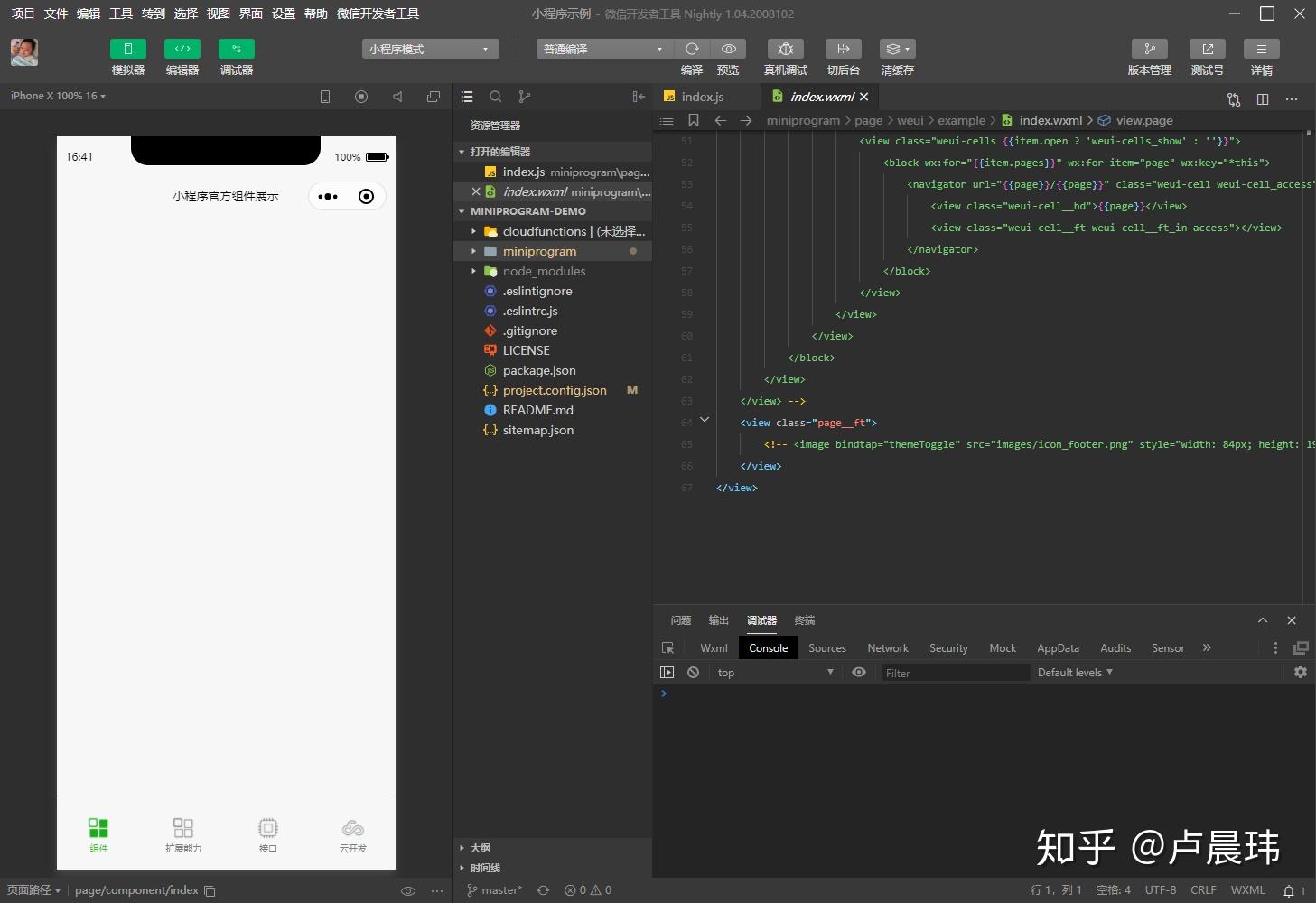Switch to the index.js editor tab
The image size is (1316, 903).
pos(703,96)
